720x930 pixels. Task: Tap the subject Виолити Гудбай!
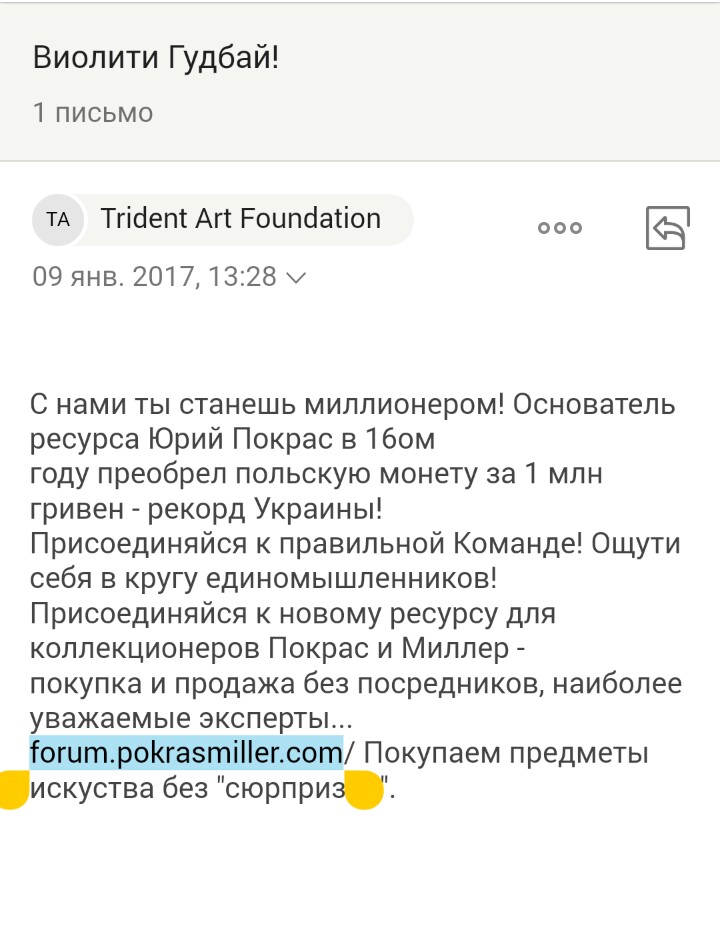[155, 58]
